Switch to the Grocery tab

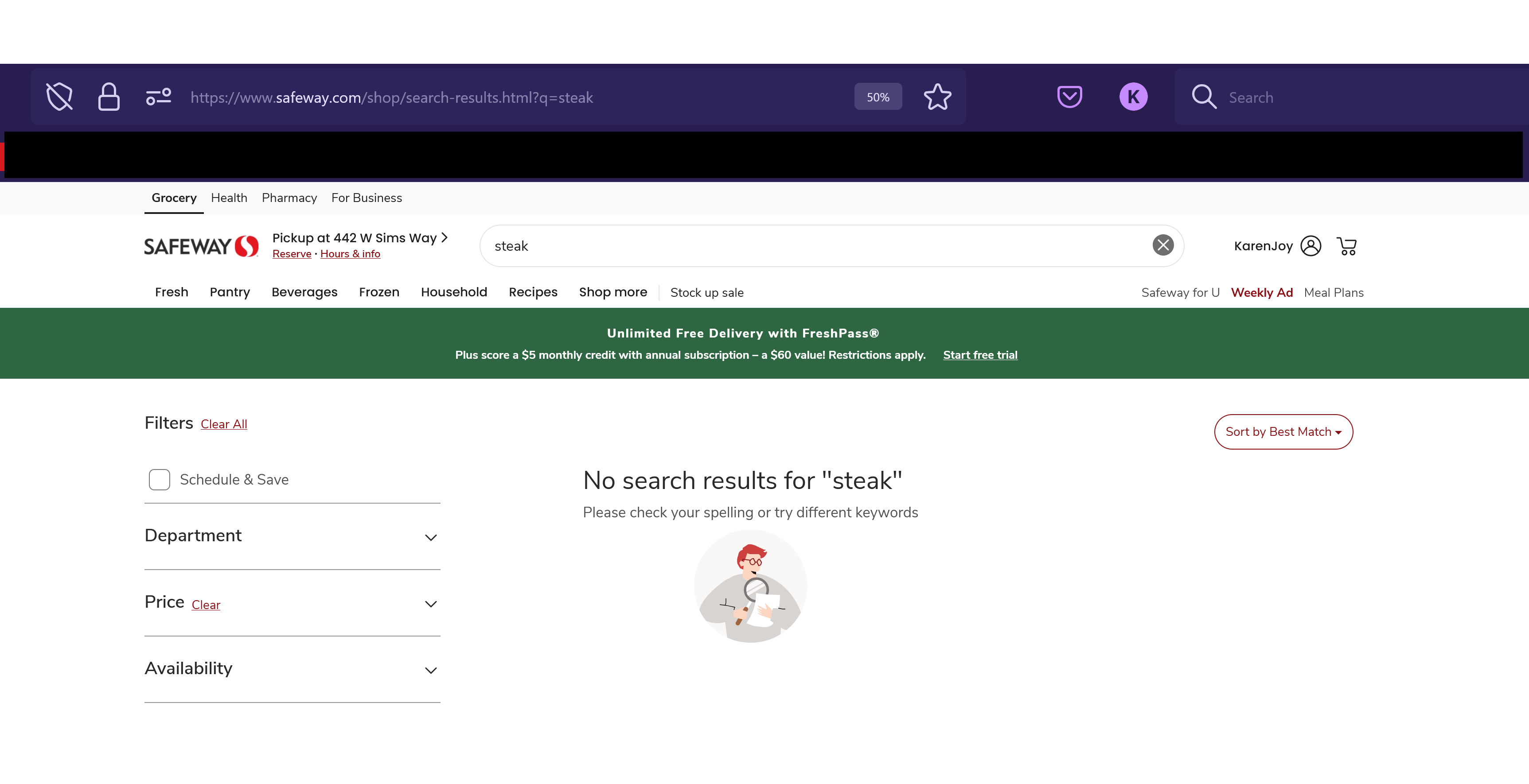point(174,198)
